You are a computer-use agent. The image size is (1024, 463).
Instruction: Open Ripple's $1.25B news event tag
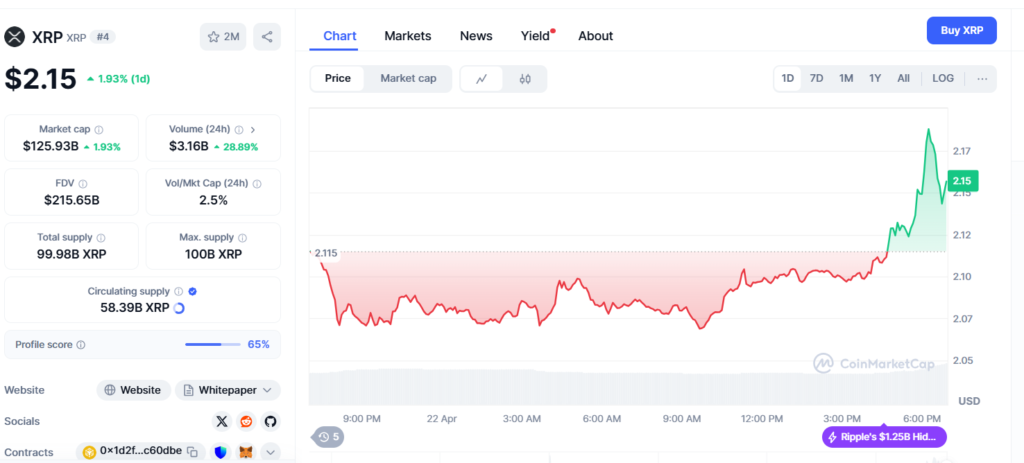point(884,437)
